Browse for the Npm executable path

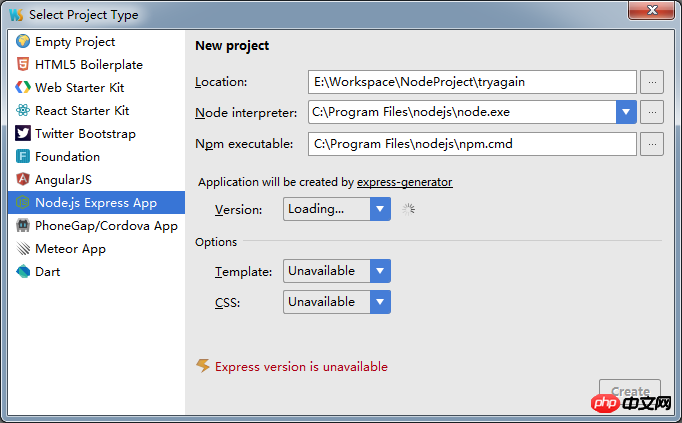652,144
